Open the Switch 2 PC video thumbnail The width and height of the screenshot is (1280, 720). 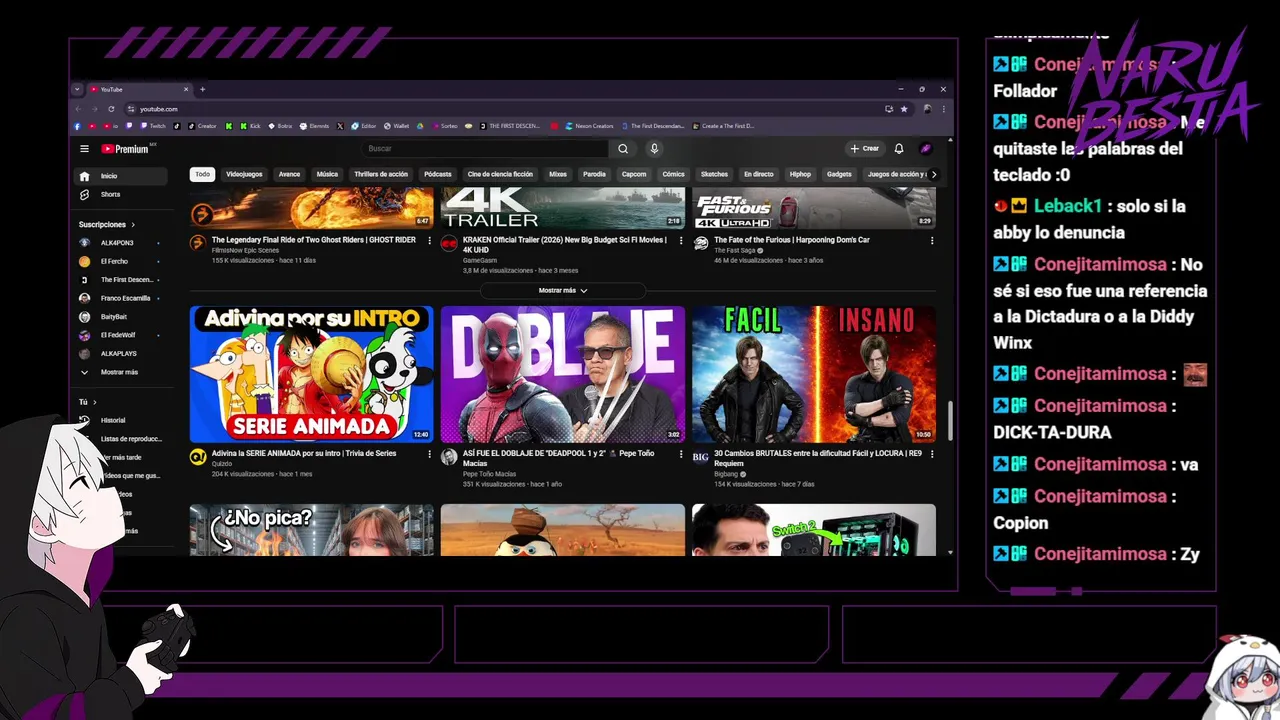tap(814, 530)
